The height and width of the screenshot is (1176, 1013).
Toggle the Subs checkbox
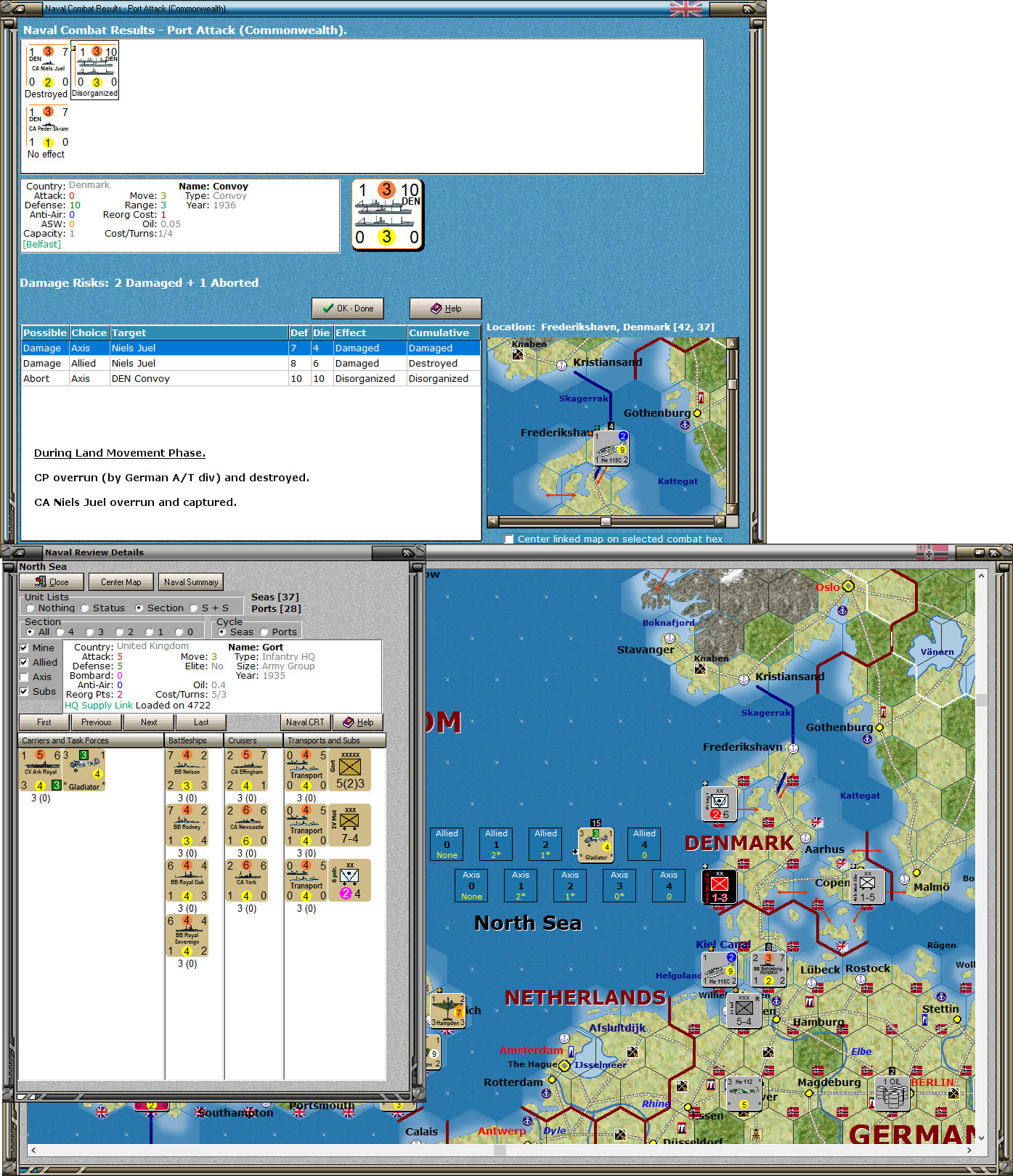click(24, 691)
